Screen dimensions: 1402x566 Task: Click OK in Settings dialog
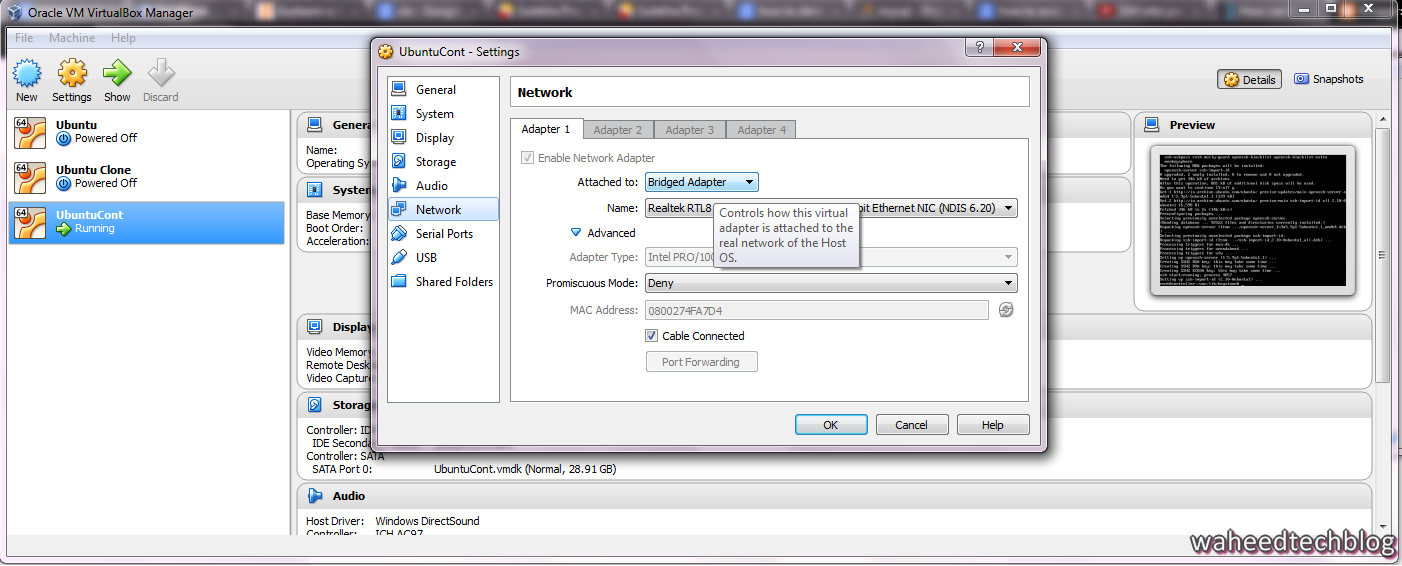pos(831,425)
